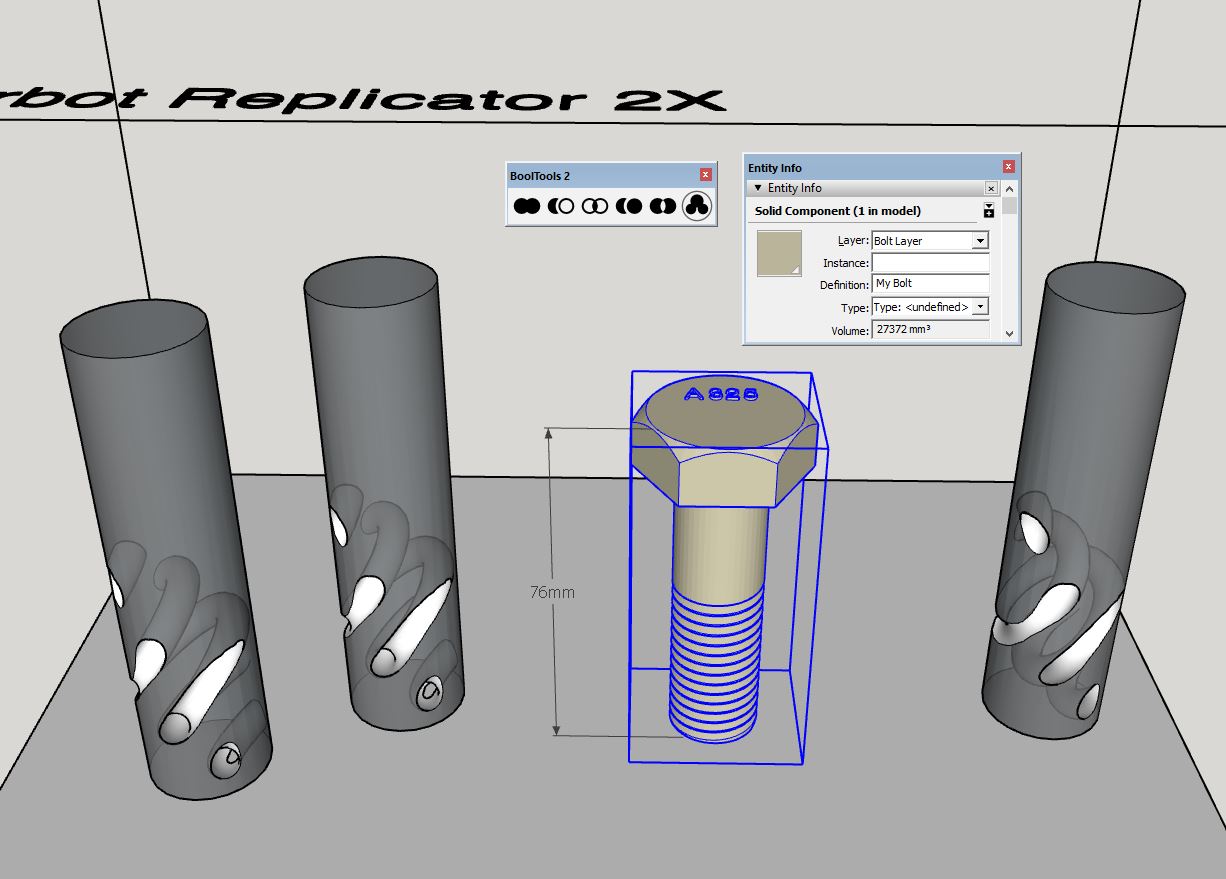Click the toggle details icon in Entity Info
The width and height of the screenshot is (1226, 879).
point(989,210)
